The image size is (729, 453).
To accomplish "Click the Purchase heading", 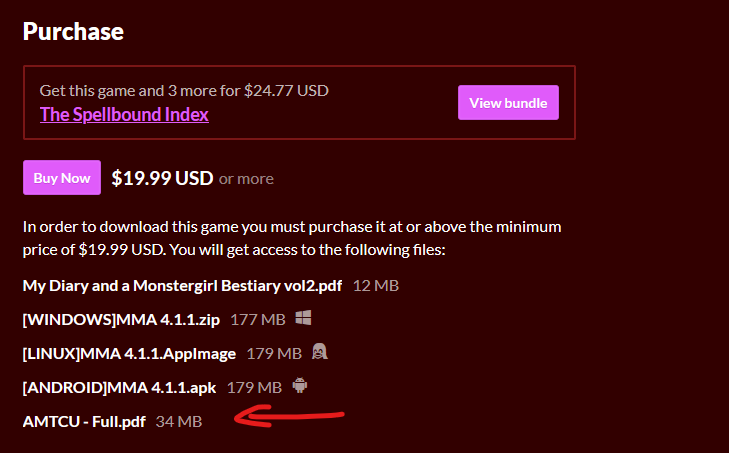I will click(x=73, y=31).
